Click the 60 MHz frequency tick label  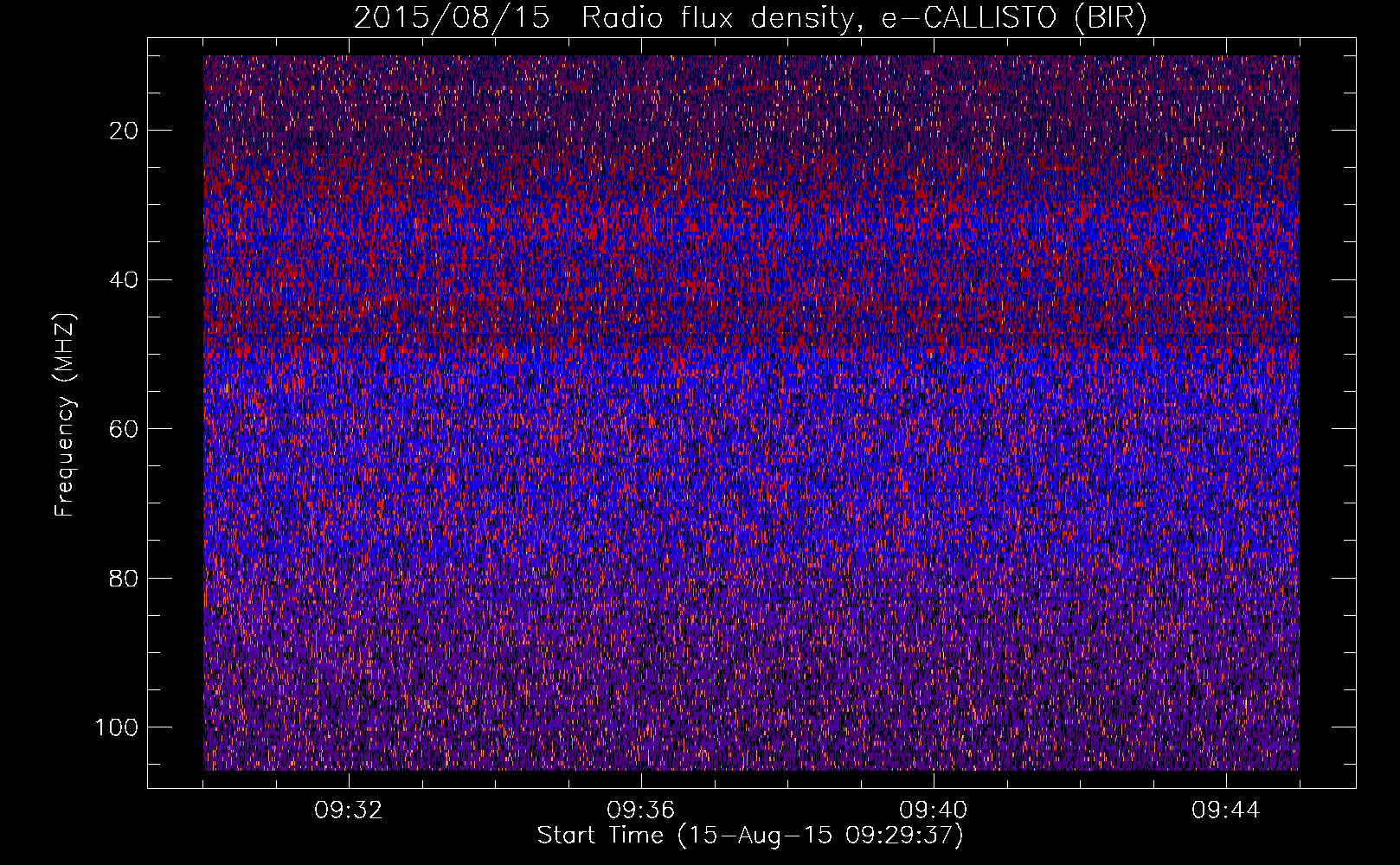(x=124, y=429)
